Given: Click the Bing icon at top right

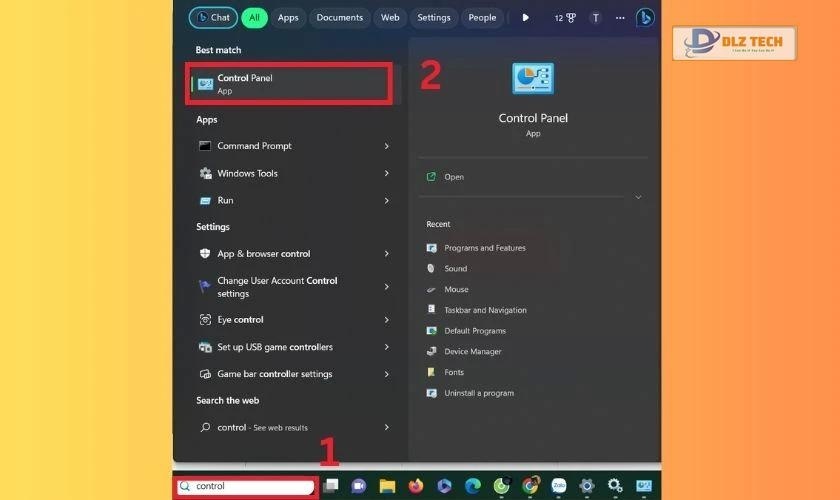Looking at the screenshot, I should coord(645,17).
